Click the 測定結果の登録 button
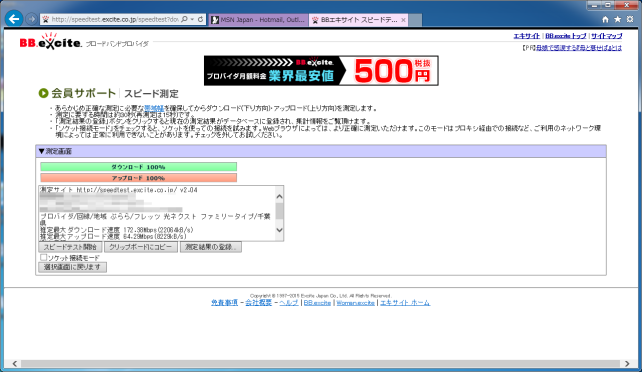Viewport: 642px width, 372px height. [210, 247]
